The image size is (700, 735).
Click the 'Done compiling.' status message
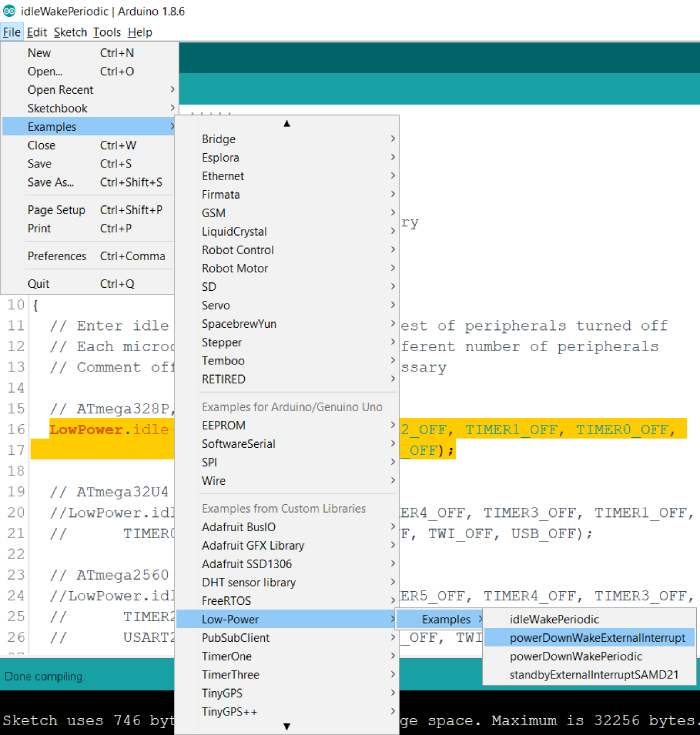click(44, 676)
